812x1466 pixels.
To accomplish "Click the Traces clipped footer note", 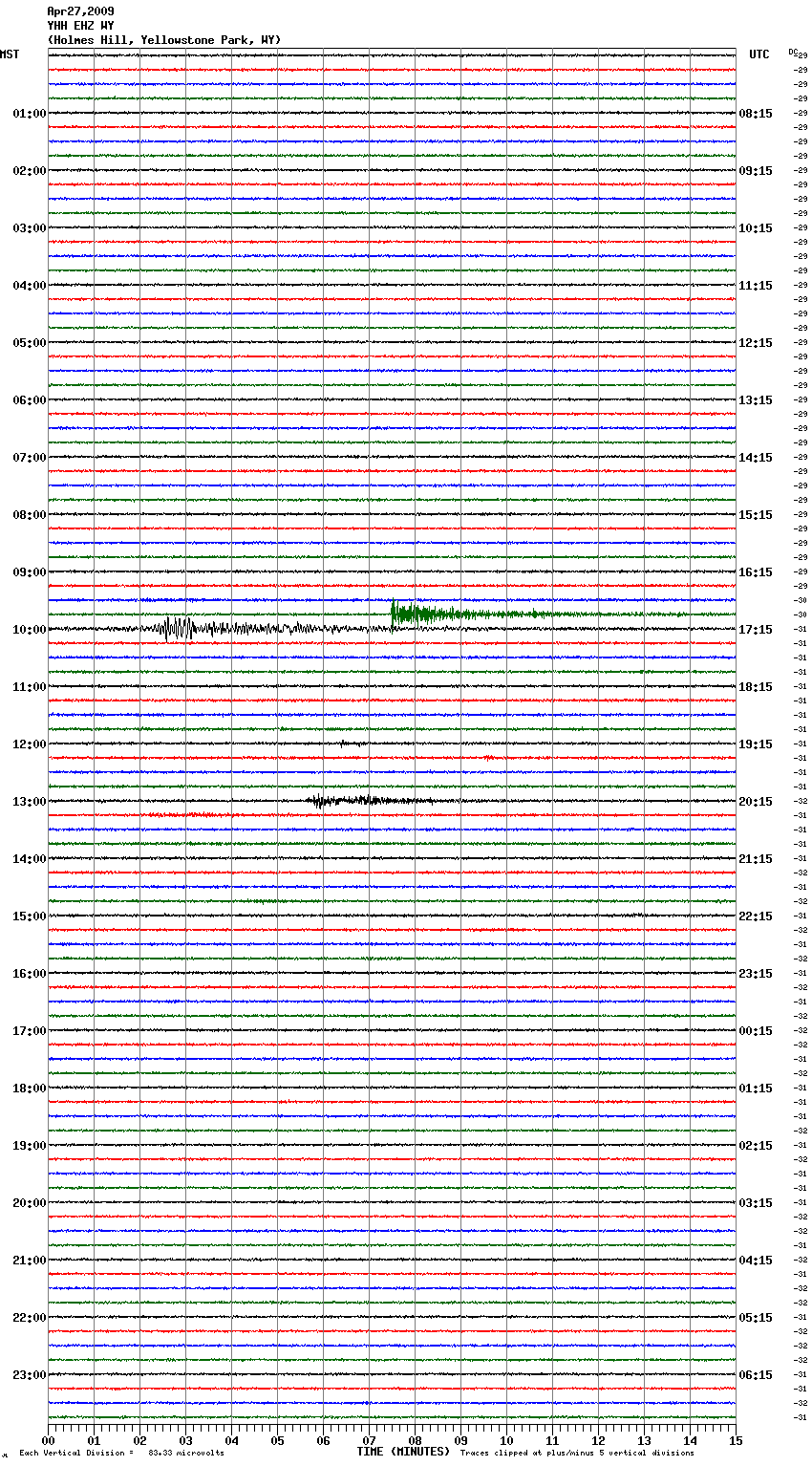I will pos(577,1454).
